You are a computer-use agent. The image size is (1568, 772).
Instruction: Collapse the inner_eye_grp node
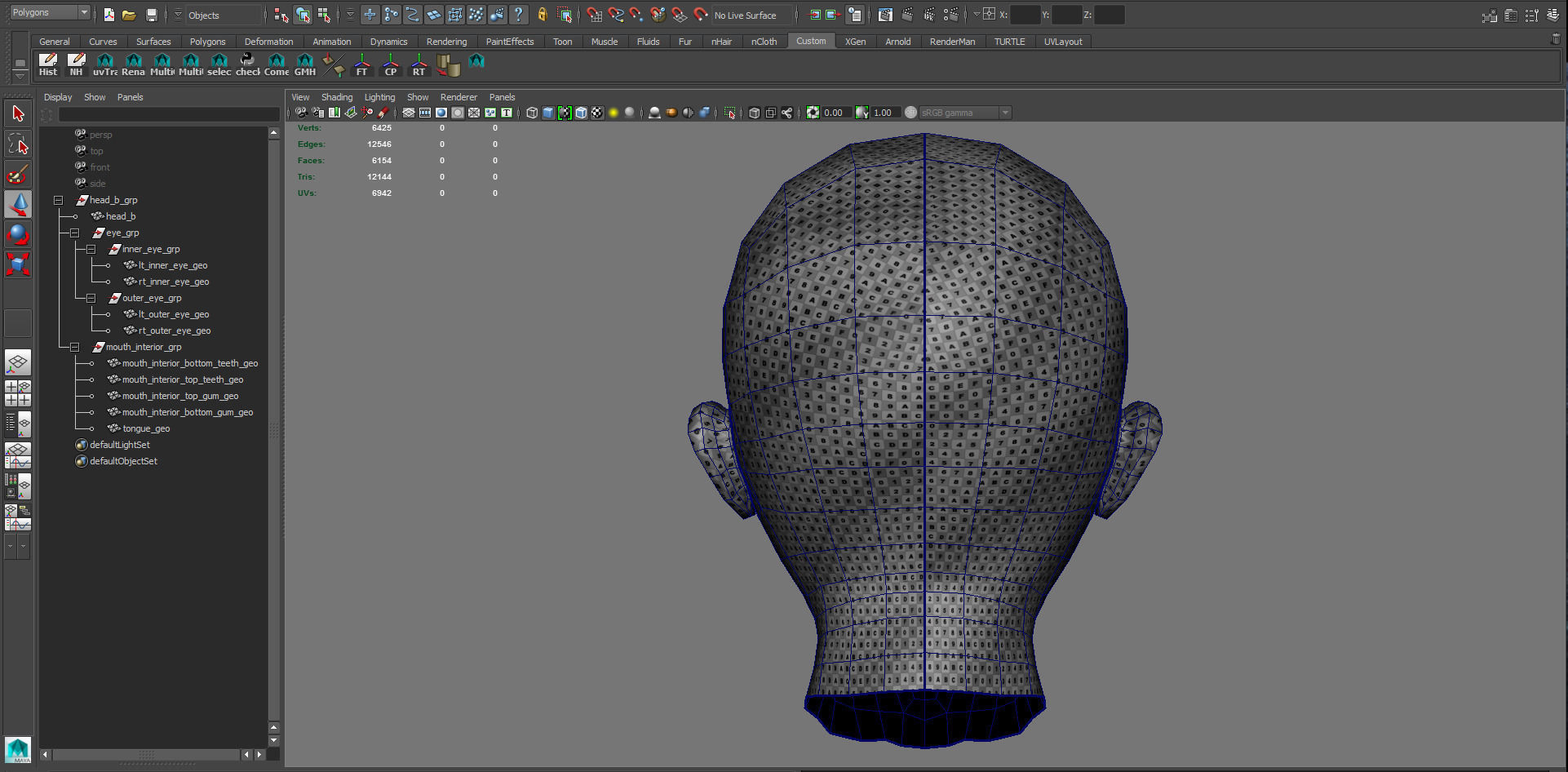click(x=91, y=249)
